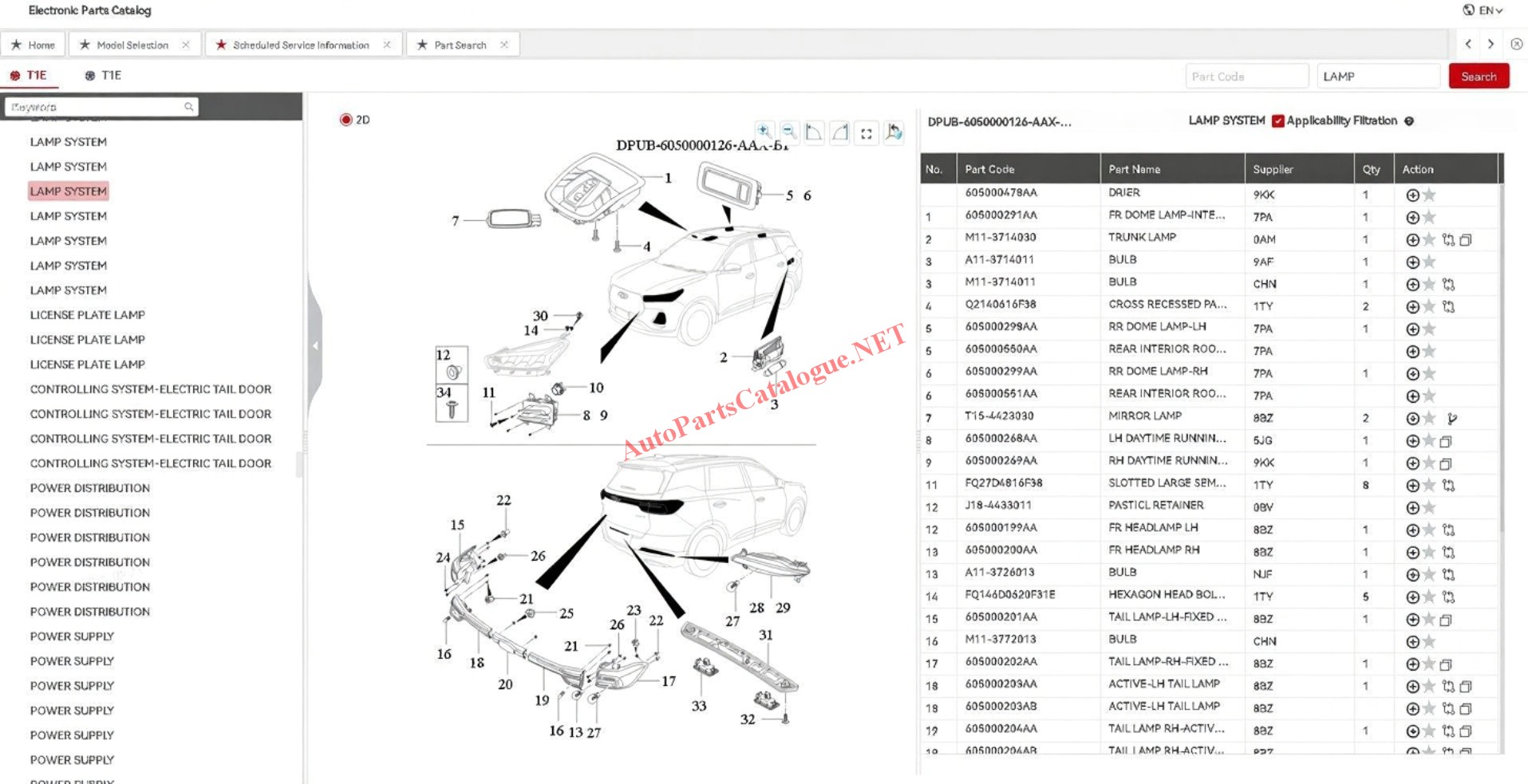Add TRUNK LAMP part to cart

pyautogui.click(x=1412, y=239)
